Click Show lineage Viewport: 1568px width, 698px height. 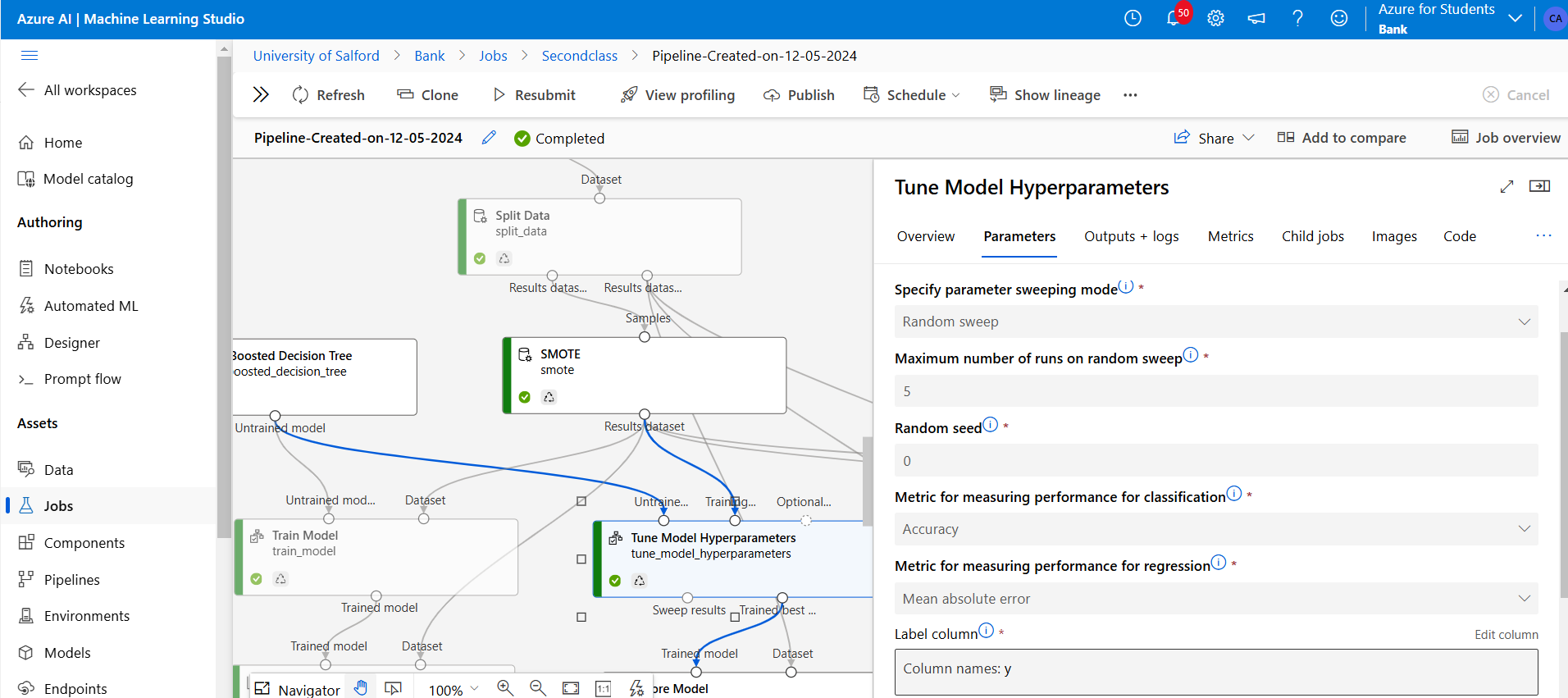pyautogui.click(x=1045, y=95)
